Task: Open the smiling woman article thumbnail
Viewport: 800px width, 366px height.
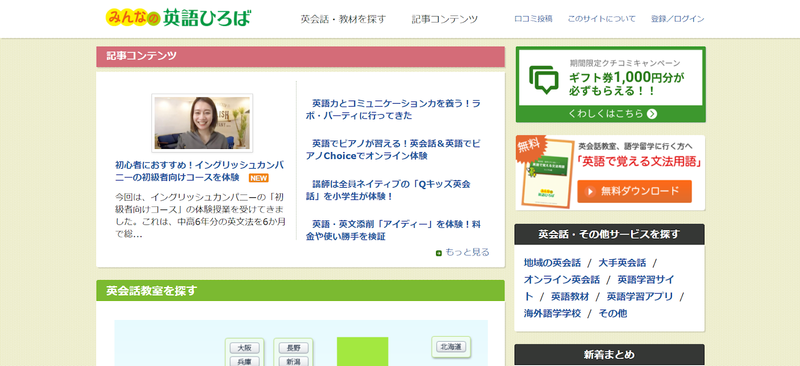Action: click(202, 123)
